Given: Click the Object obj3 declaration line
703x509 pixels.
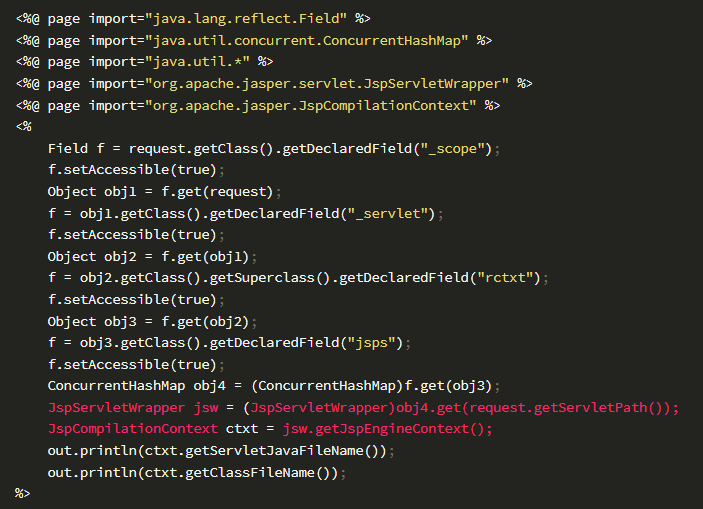Looking at the screenshot, I should click(x=152, y=322).
